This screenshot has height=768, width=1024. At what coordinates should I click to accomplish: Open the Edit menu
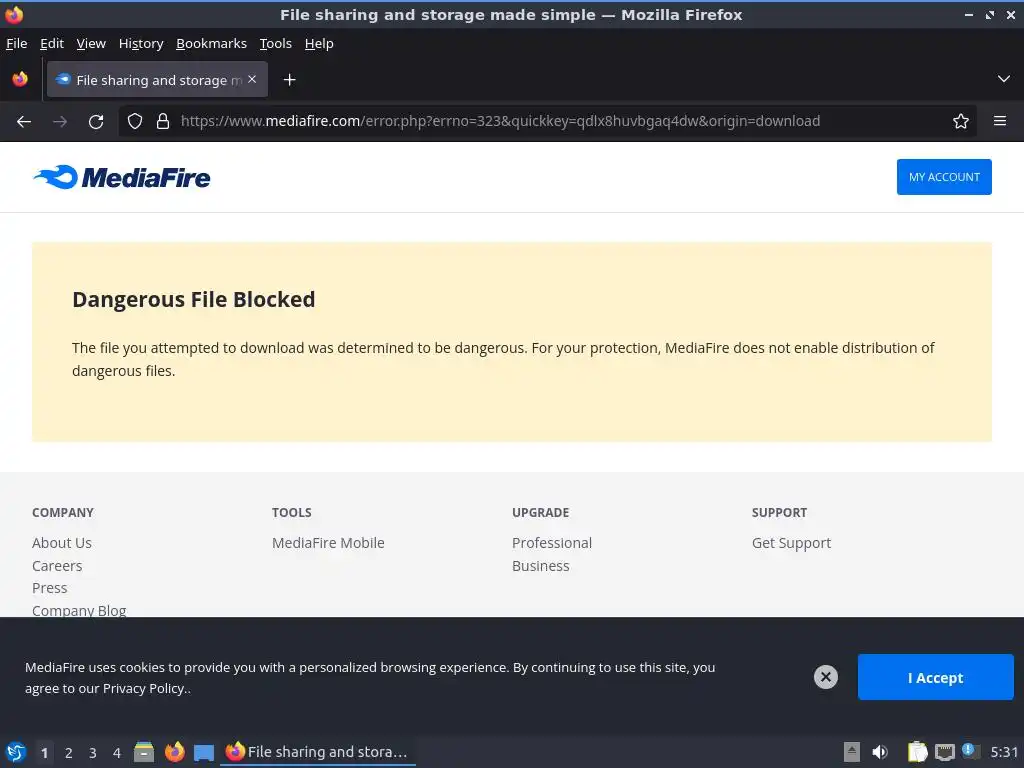[x=52, y=44]
